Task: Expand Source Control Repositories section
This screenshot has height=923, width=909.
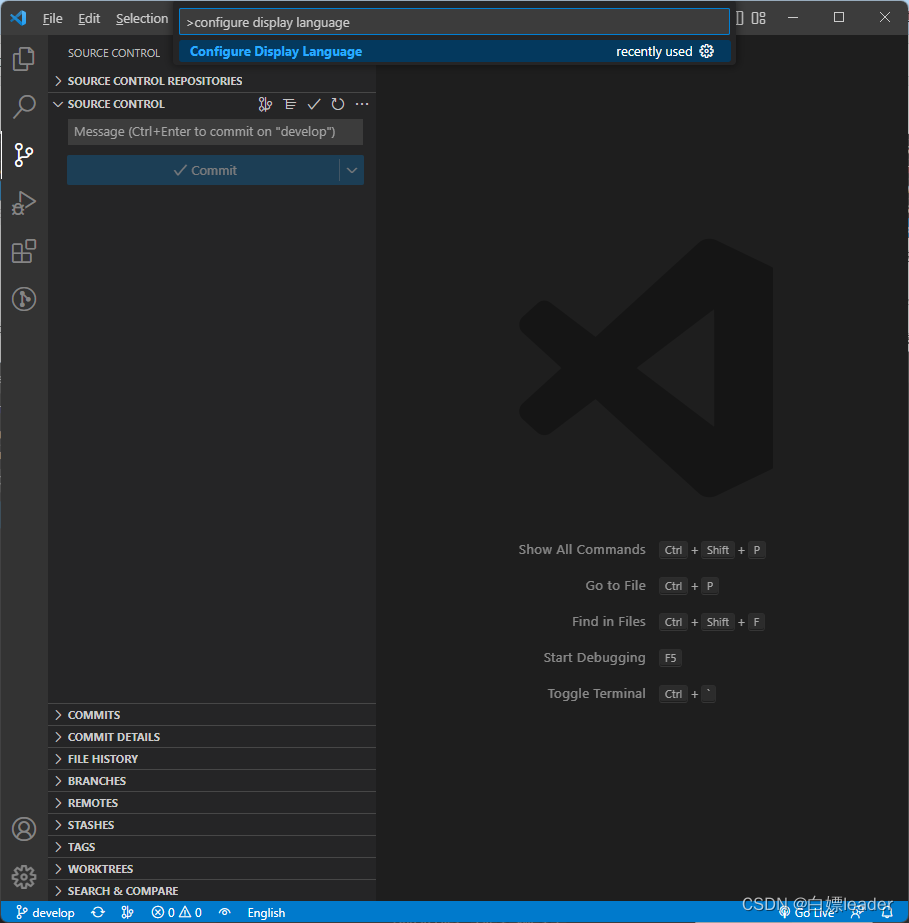Action: pos(212,81)
